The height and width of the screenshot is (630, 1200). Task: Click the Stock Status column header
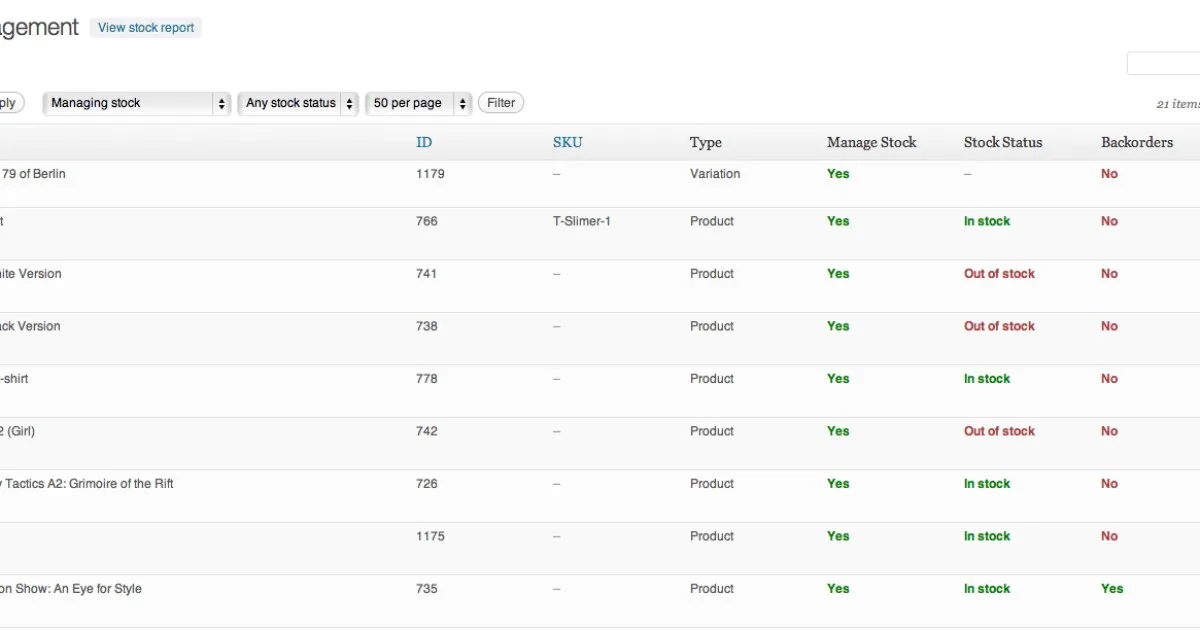pos(1003,142)
